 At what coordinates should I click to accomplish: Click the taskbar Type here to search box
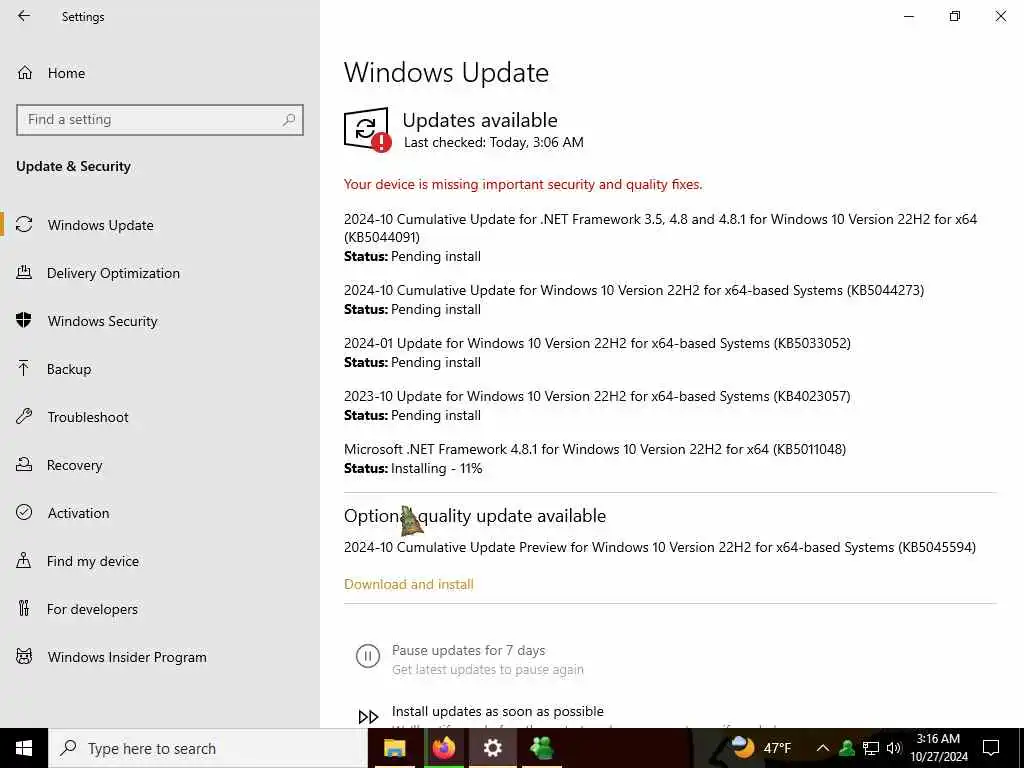click(208, 748)
